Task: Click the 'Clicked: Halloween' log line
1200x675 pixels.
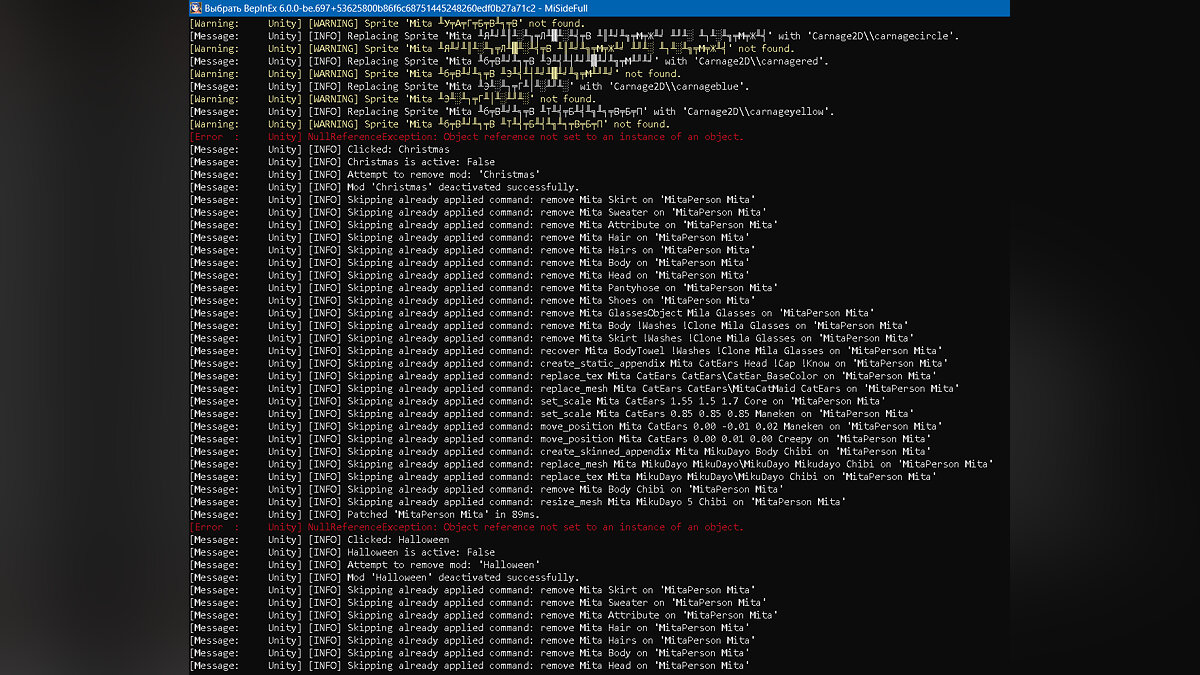Action: point(398,540)
